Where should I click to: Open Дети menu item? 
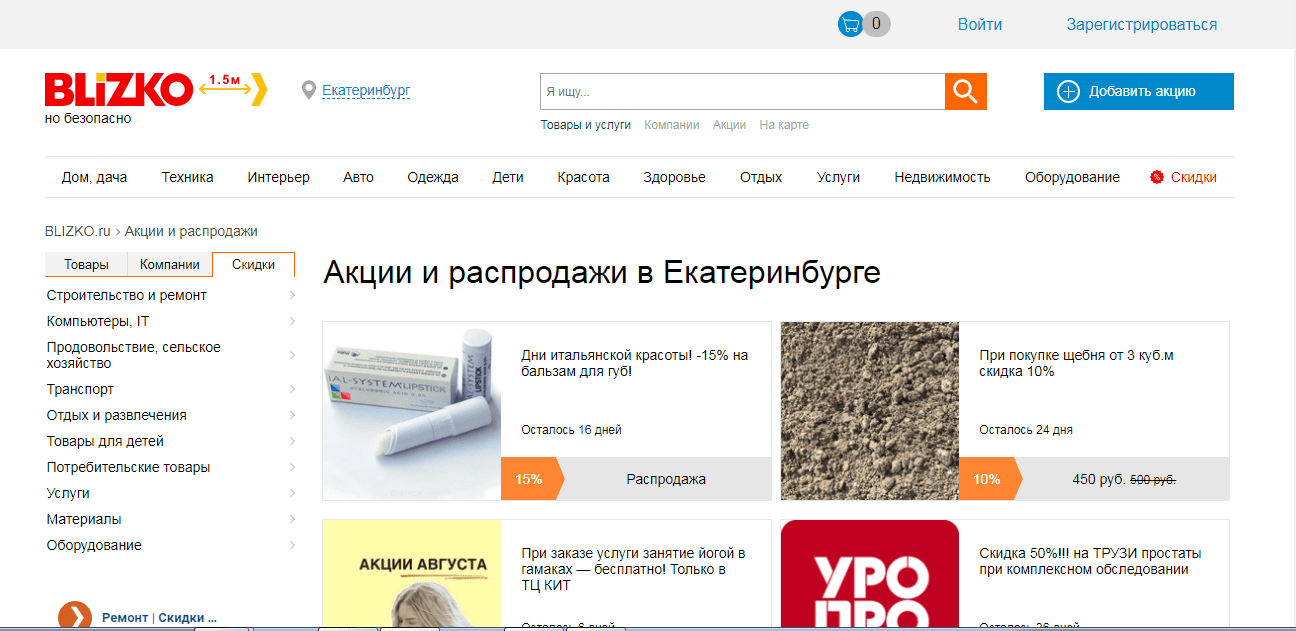pos(508,177)
